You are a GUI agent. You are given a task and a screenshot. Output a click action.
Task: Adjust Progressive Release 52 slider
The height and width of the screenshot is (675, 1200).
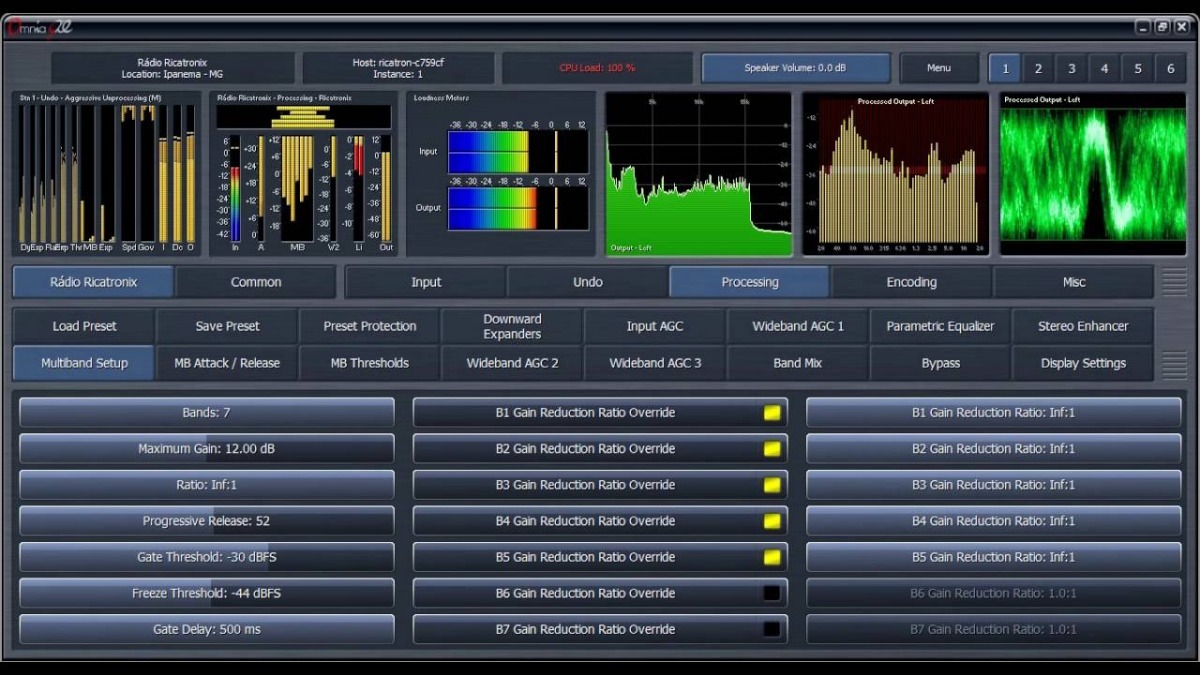(207, 521)
